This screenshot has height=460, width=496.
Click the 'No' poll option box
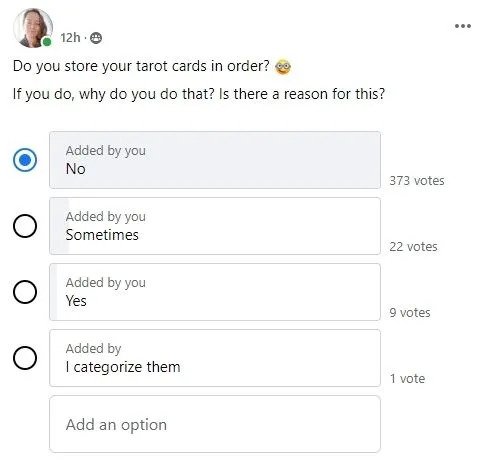coord(215,160)
